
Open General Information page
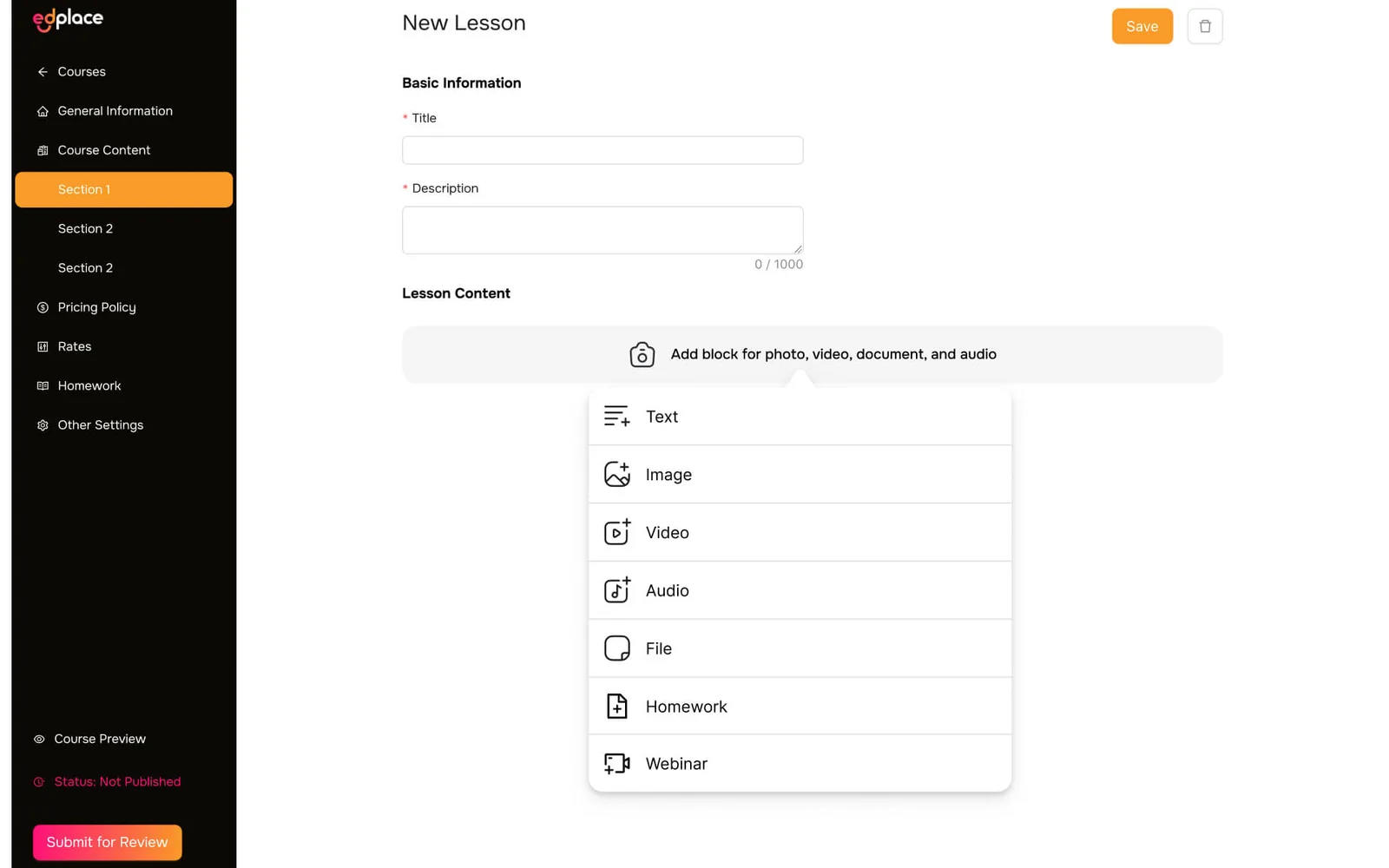click(115, 111)
